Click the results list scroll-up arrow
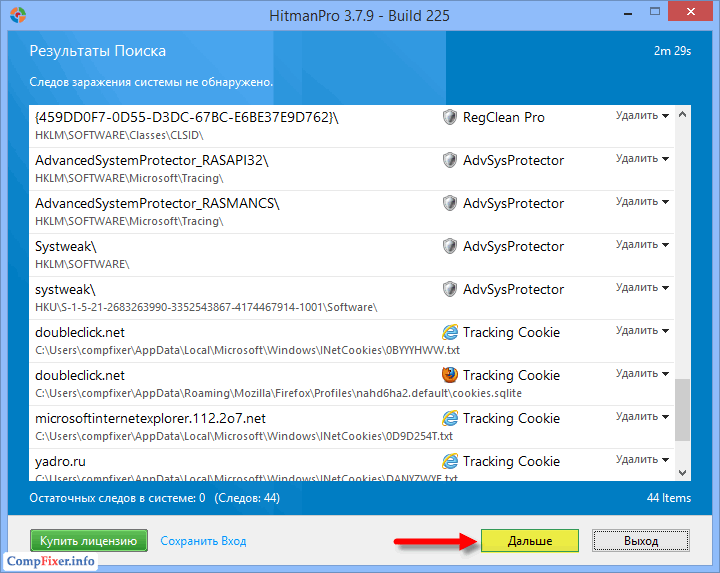Screen dimensions: 720x573 pos(682,114)
